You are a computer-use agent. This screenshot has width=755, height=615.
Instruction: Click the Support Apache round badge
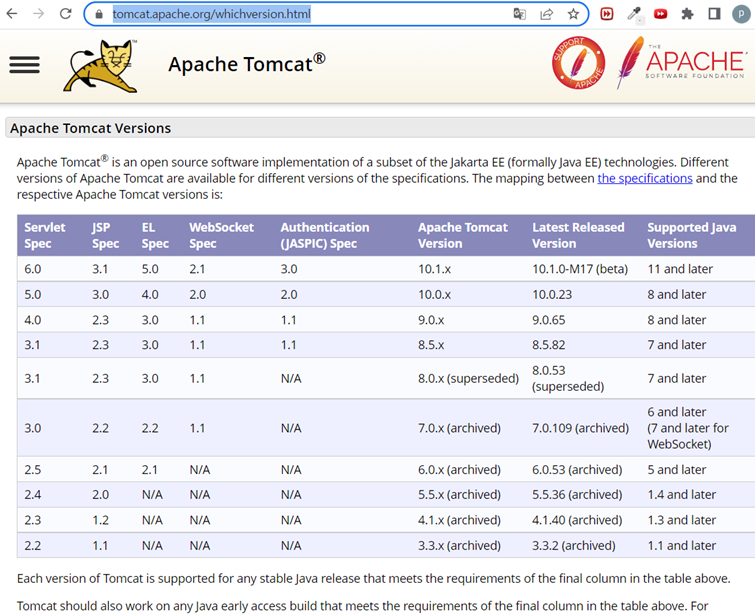pyautogui.click(x=578, y=63)
